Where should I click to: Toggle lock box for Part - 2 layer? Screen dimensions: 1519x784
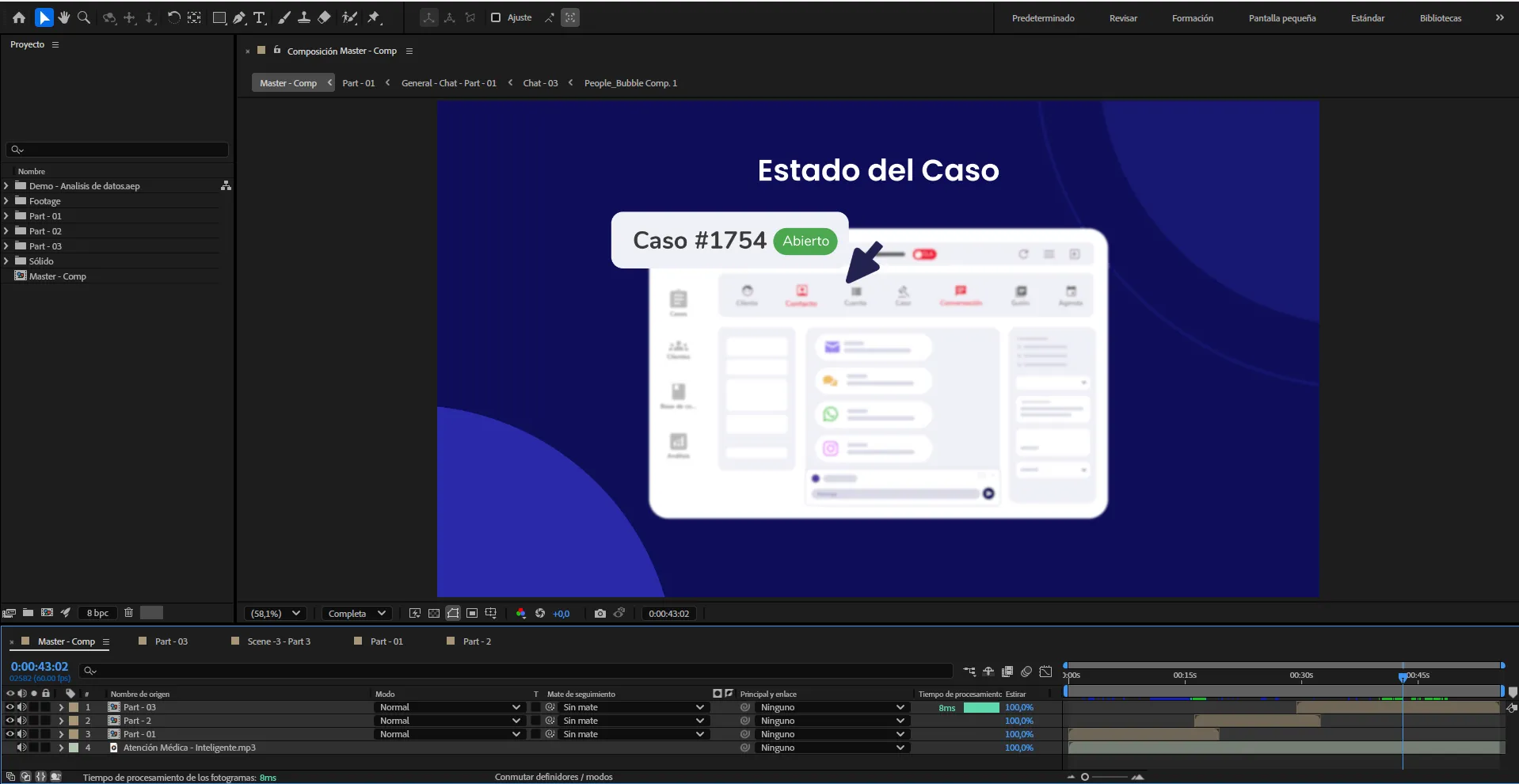[x=46, y=721]
